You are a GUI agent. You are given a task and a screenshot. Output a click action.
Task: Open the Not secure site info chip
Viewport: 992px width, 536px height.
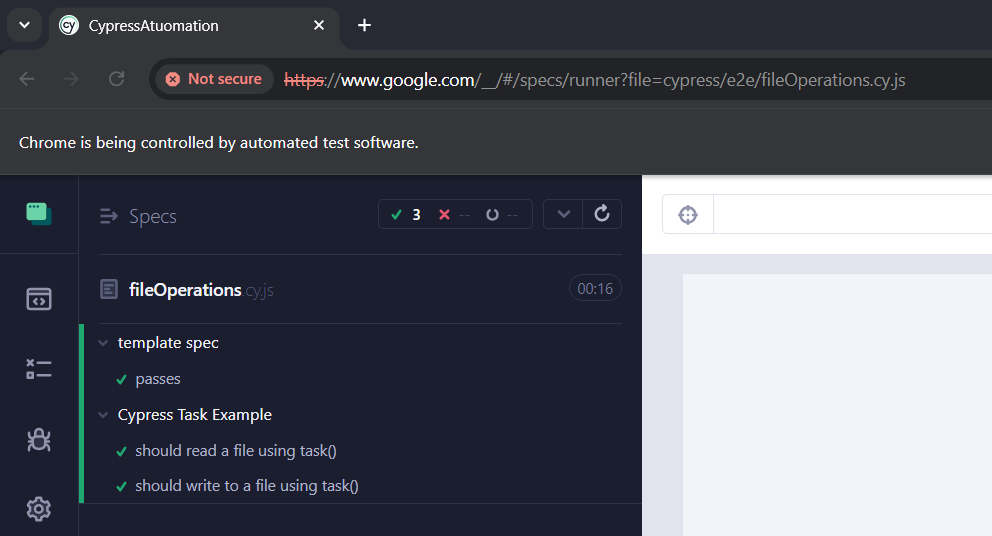(214, 79)
